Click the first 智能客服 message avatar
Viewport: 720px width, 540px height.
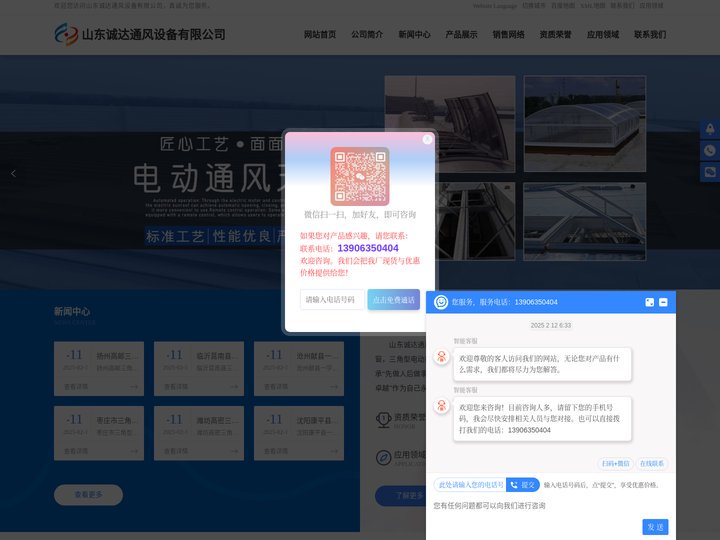coord(442,356)
